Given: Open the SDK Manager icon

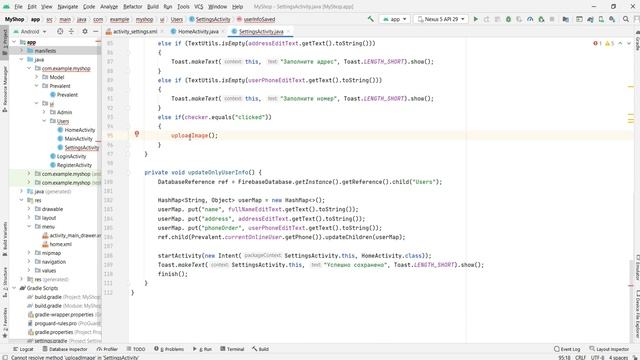Looking at the screenshot, I should coord(612,19).
